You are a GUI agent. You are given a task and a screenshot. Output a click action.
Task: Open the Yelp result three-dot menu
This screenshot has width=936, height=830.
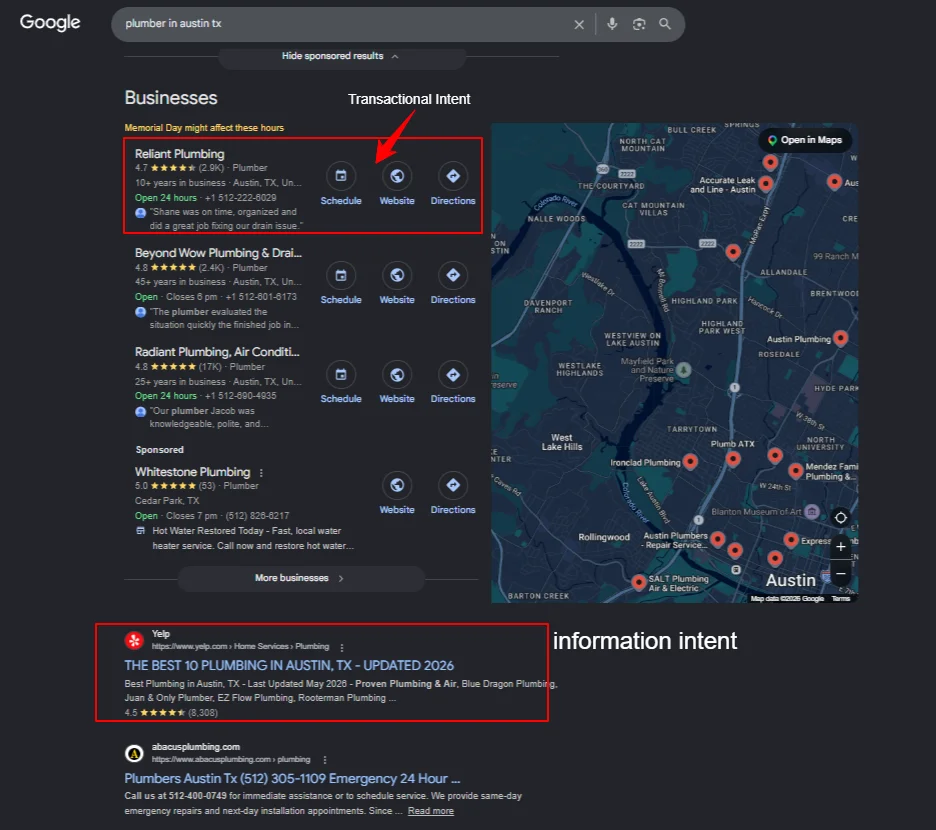(x=341, y=647)
